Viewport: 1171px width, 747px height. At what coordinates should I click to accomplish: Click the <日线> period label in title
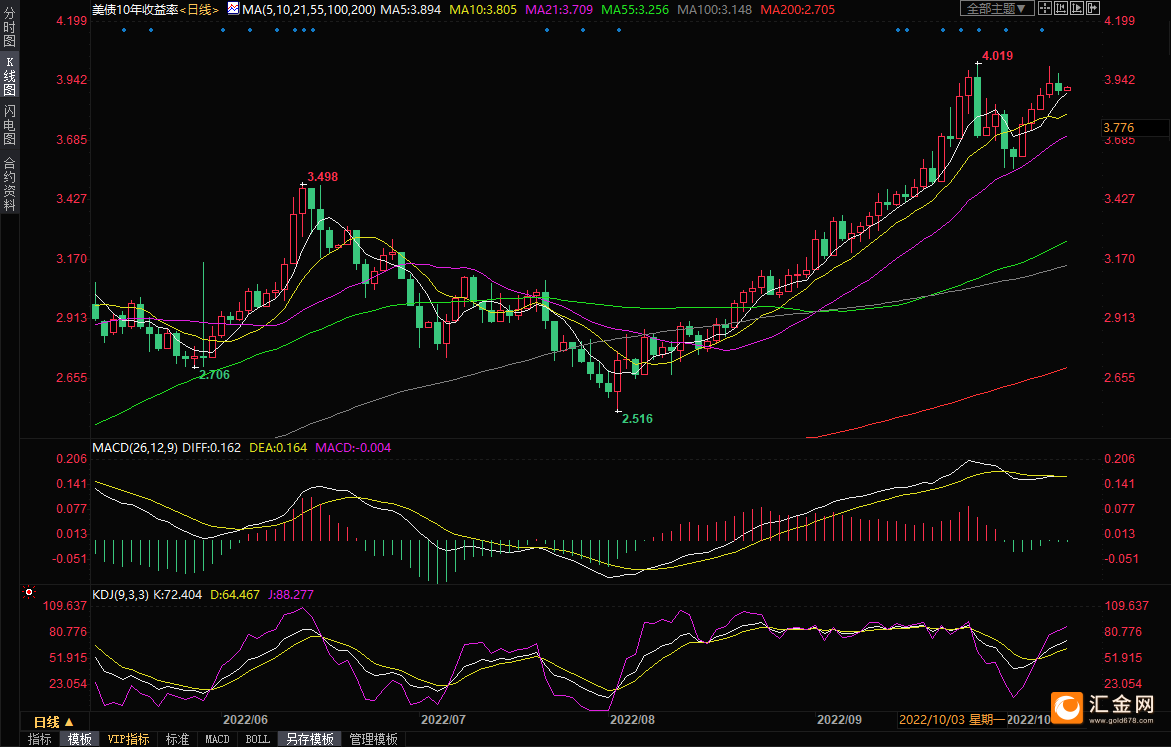[x=199, y=10]
